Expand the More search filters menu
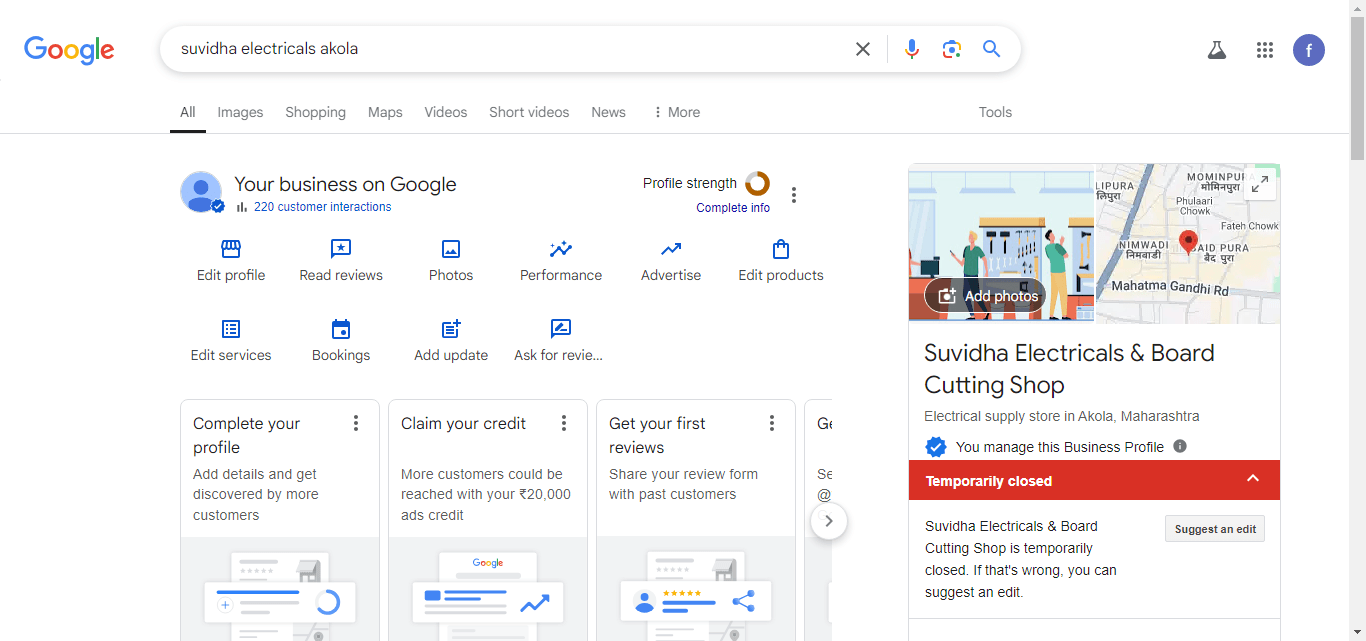 pyautogui.click(x=676, y=112)
